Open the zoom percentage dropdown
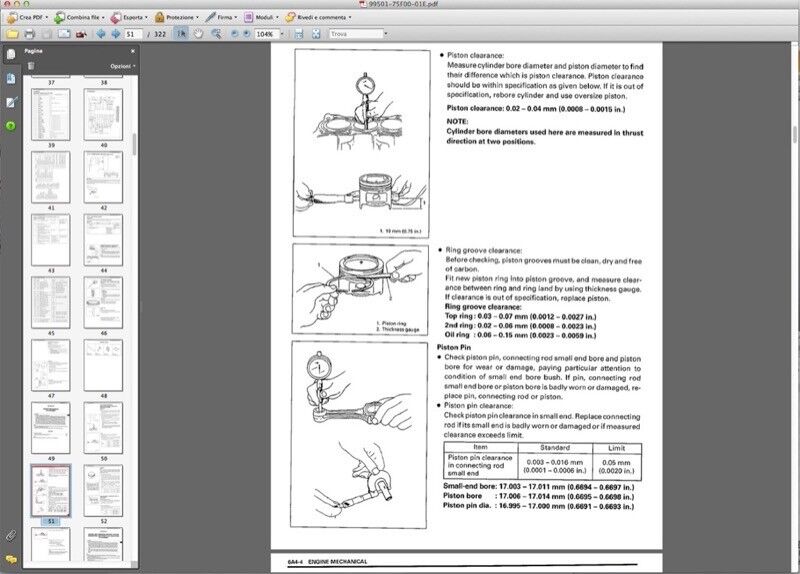 [282, 33]
